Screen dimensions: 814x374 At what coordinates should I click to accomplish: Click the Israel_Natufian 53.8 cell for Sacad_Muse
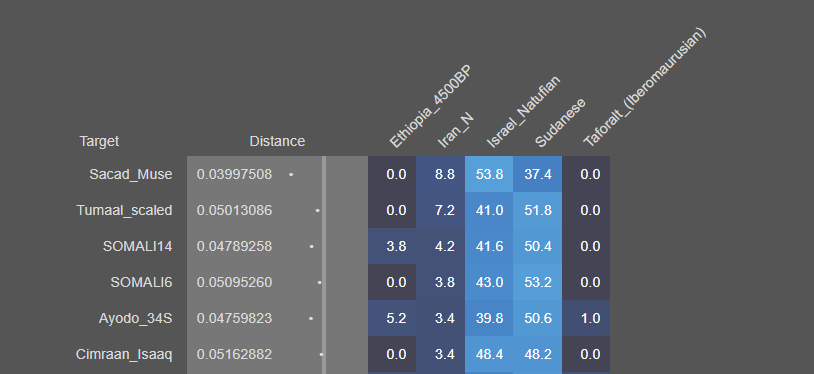489,174
